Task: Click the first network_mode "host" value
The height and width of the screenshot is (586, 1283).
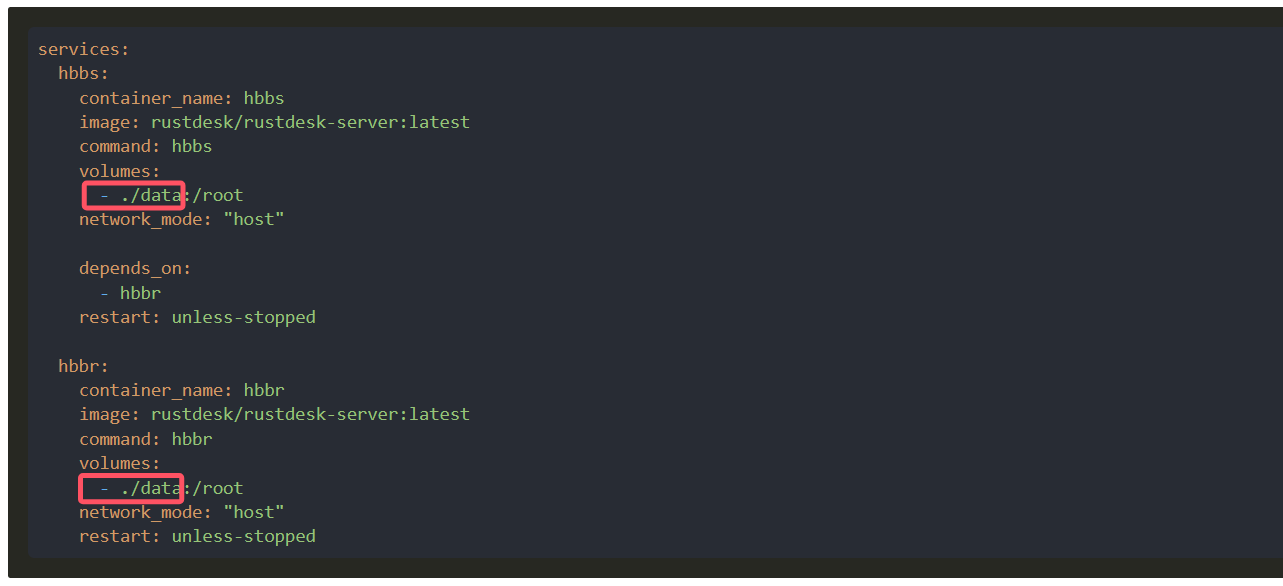Action: [x=254, y=219]
